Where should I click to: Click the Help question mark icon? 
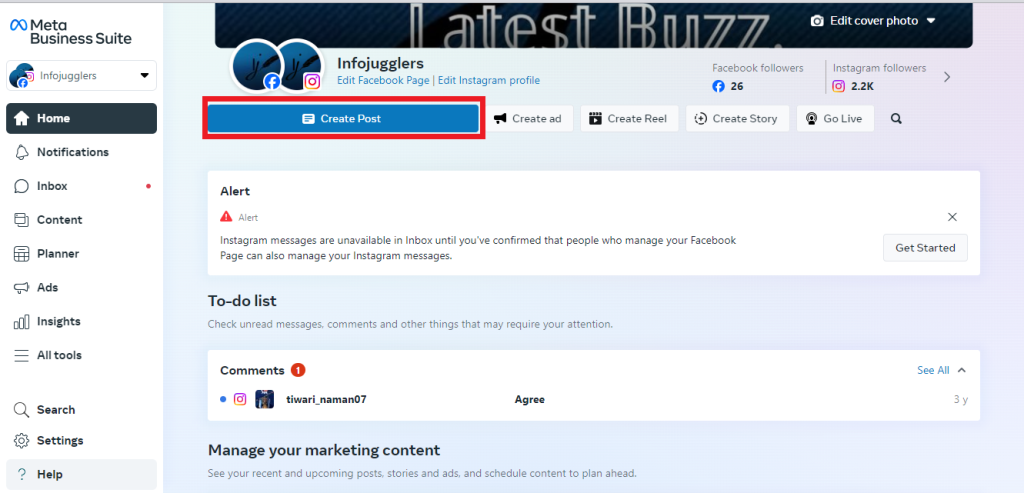pos(22,475)
